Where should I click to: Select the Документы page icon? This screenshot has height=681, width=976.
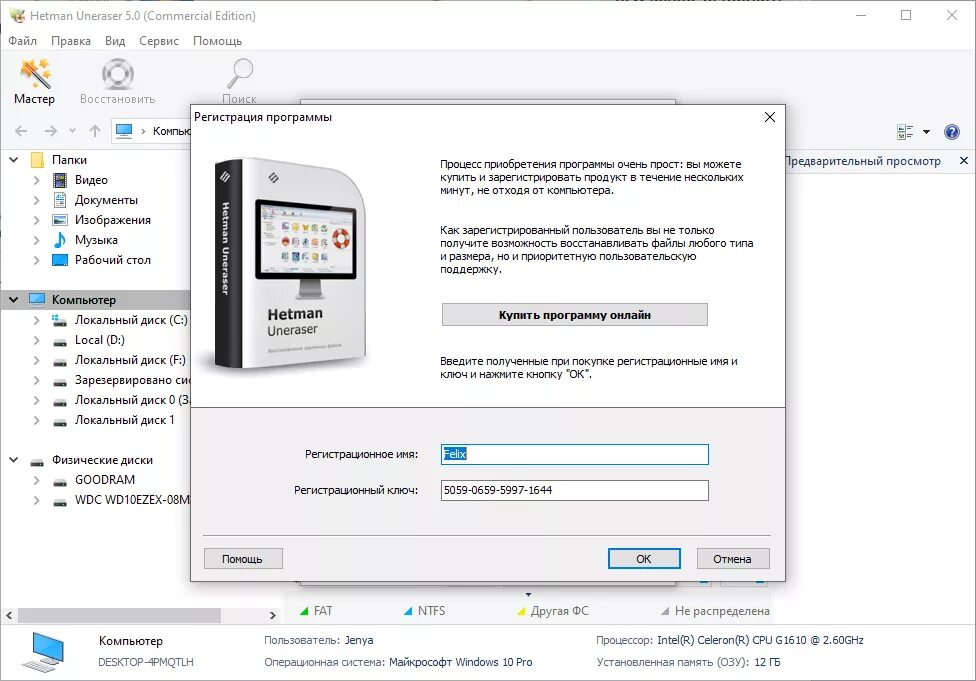pyautogui.click(x=60, y=200)
